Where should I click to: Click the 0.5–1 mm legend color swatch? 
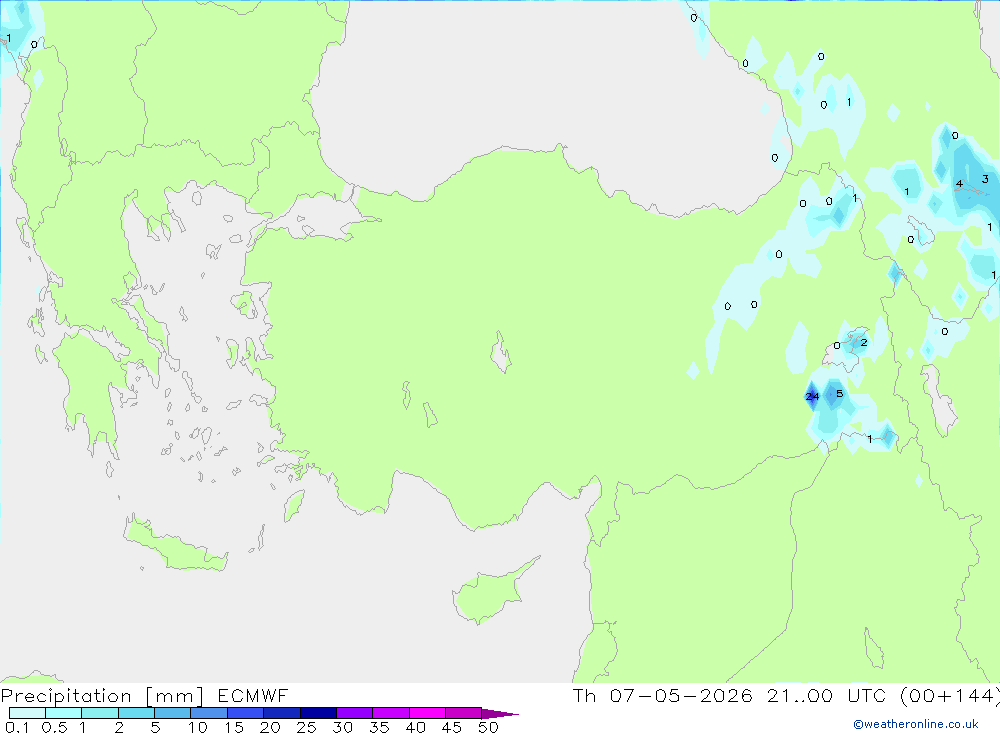pyautogui.click(x=64, y=713)
